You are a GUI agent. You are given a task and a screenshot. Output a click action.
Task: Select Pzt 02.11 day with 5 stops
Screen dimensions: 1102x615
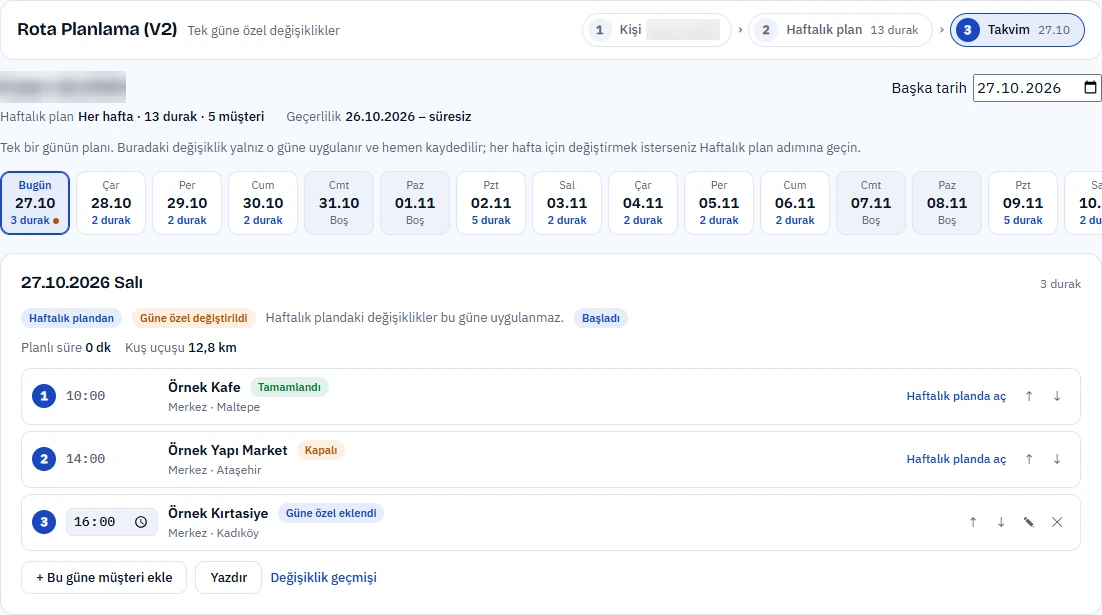pos(491,202)
